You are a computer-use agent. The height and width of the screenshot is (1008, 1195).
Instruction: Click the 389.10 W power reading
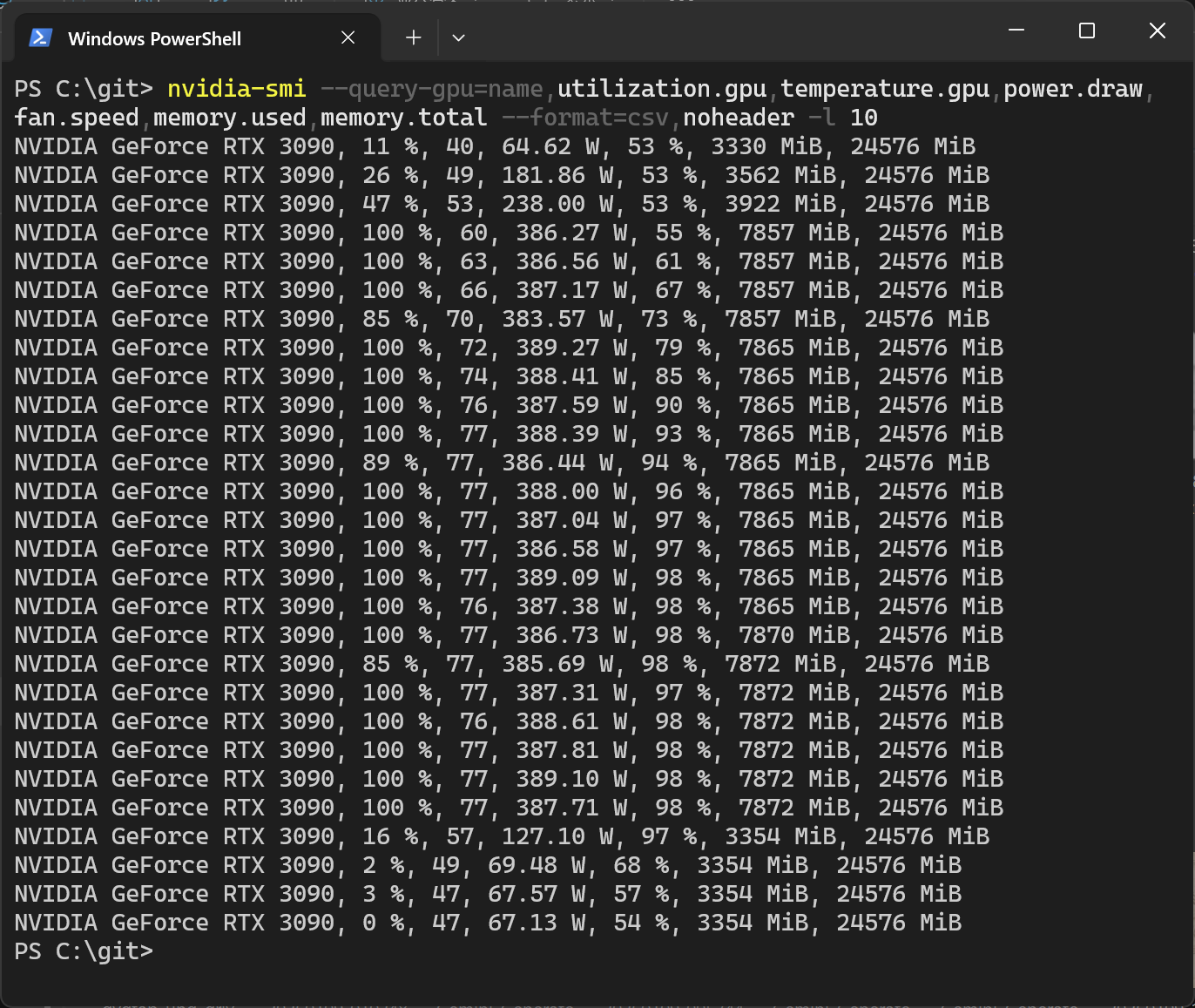click(x=571, y=779)
